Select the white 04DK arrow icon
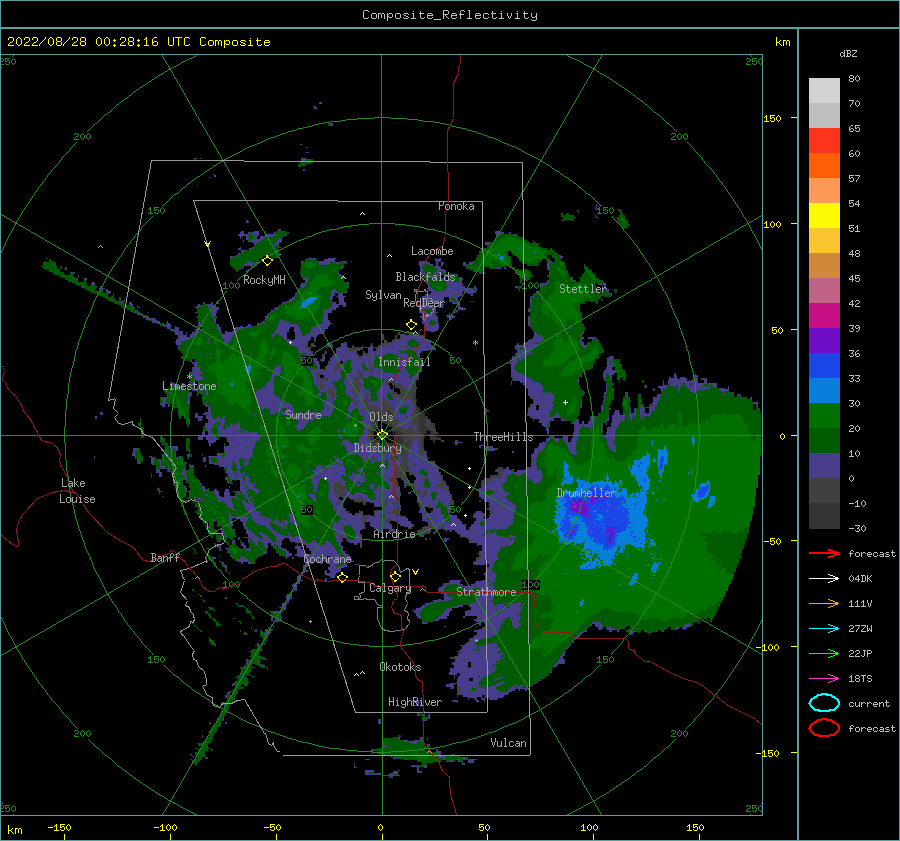The image size is (900, 841). pyautogui.click(x=824, y=578)
